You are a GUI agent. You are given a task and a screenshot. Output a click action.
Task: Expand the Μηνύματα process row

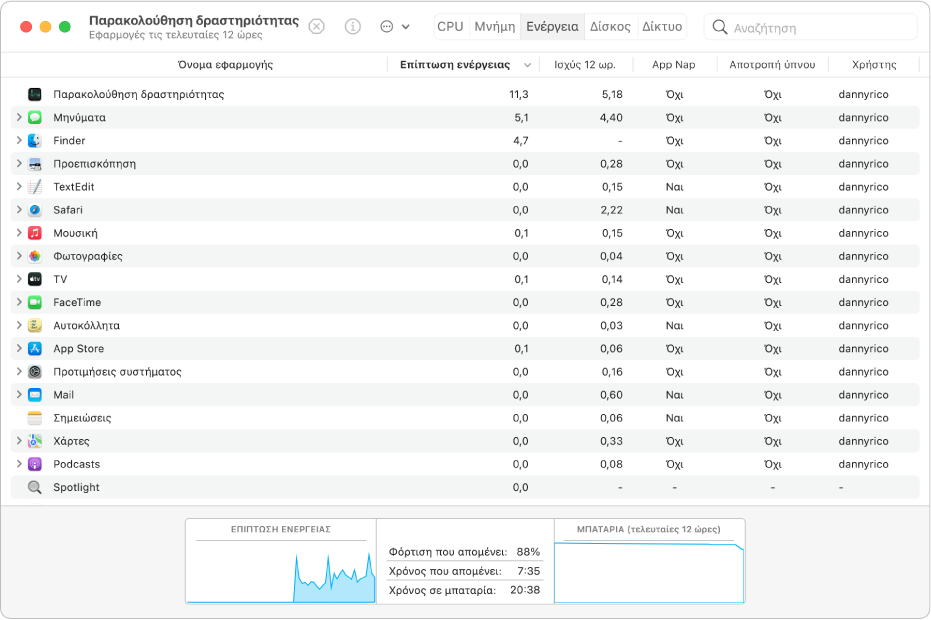point(19,117)
